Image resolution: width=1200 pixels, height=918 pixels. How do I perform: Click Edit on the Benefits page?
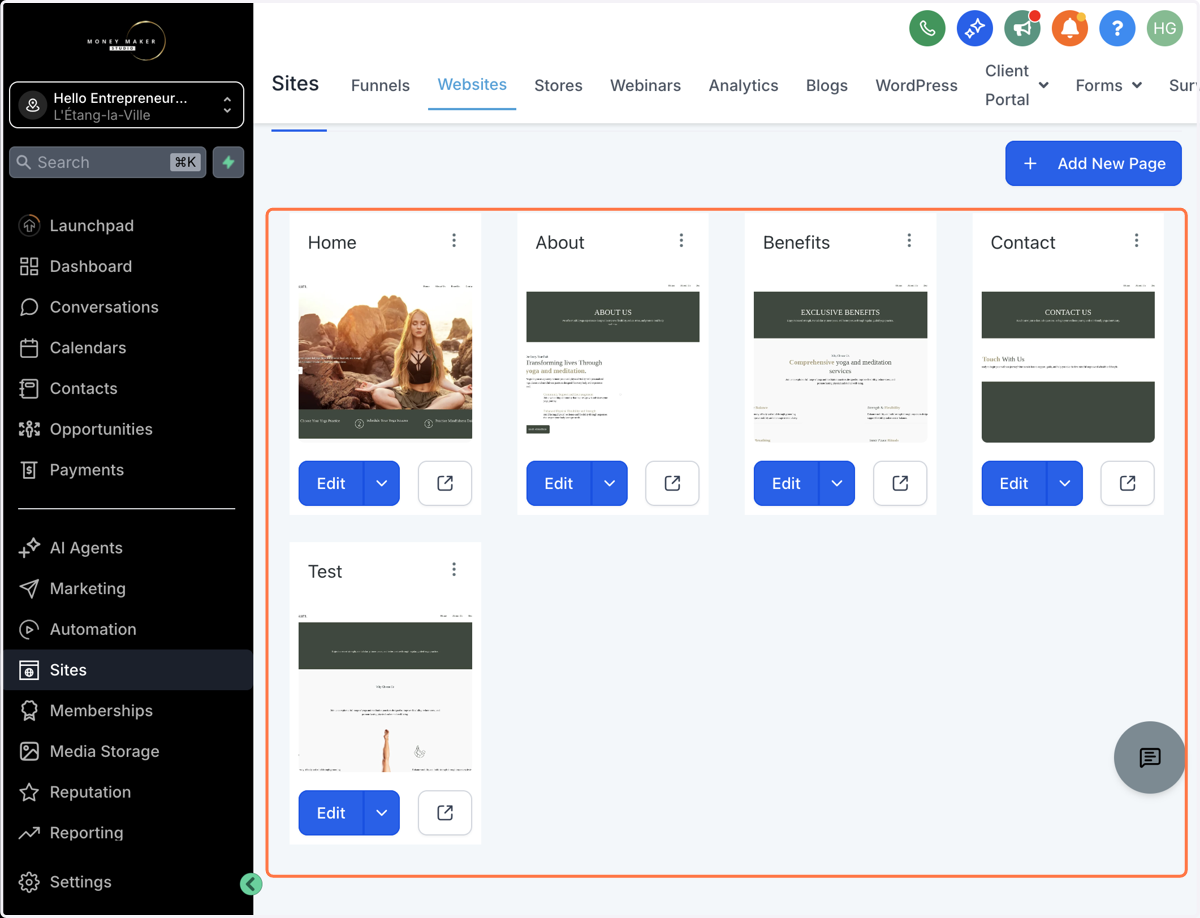click(786, 483)
